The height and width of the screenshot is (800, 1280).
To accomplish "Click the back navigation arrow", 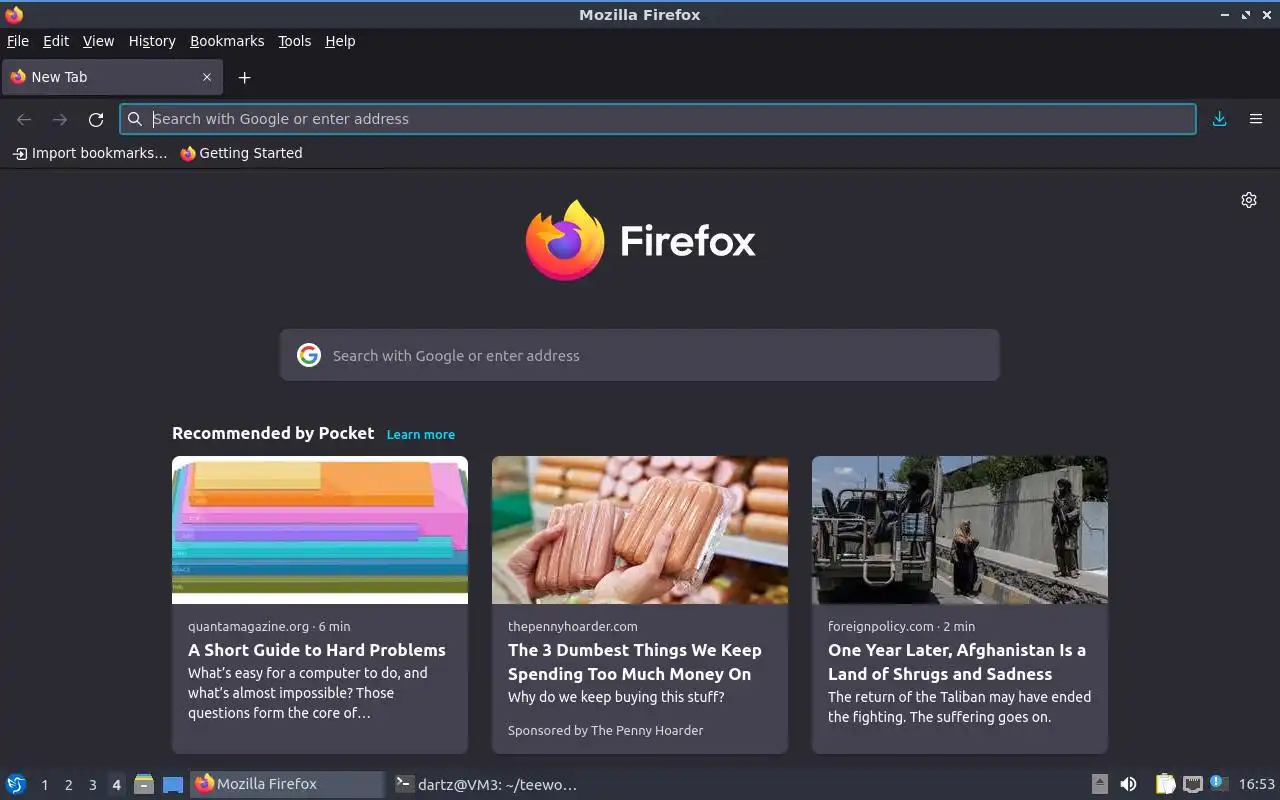I will pyautogui.click(x=24, y=119).
